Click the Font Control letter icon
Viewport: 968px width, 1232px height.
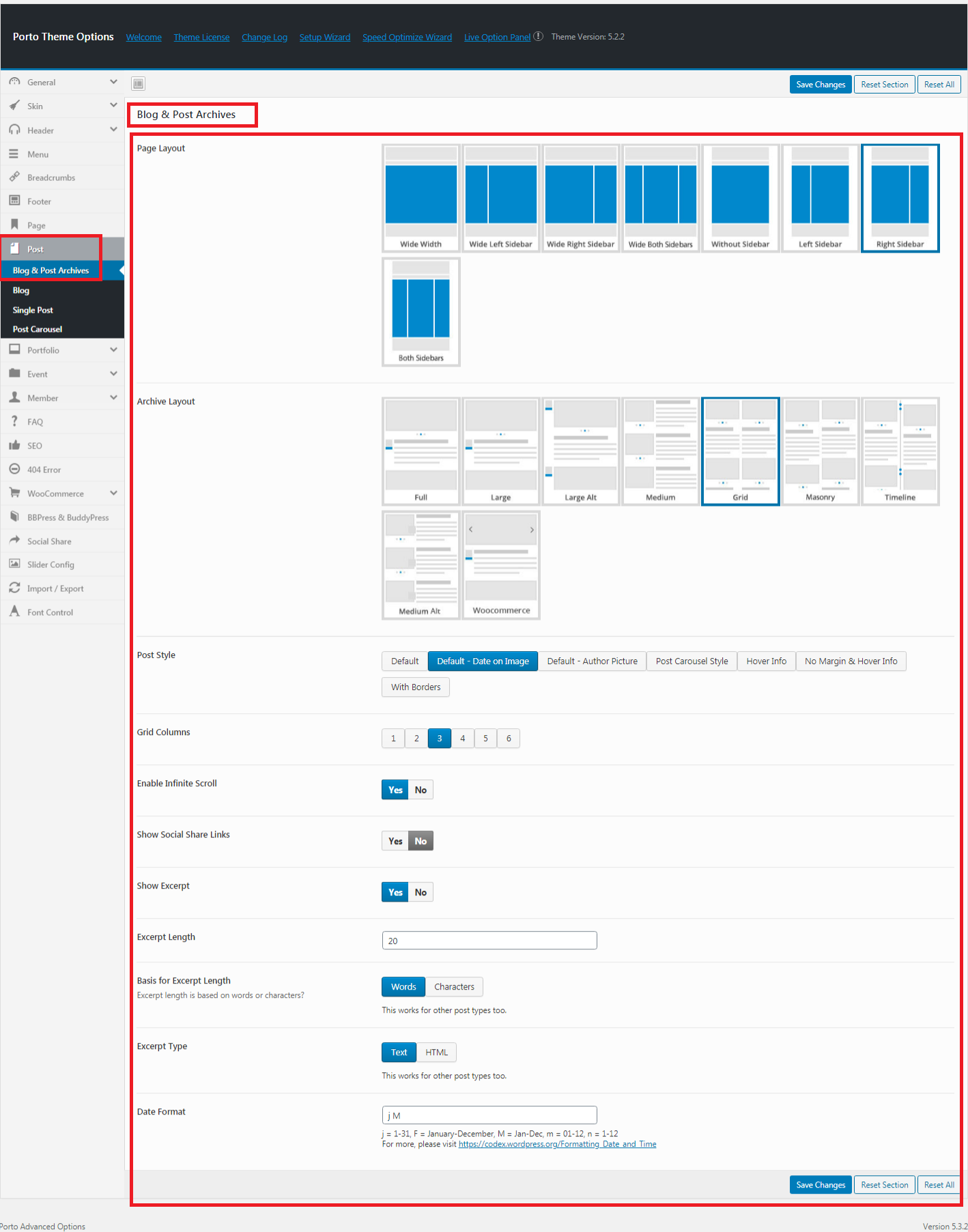pos(14,612)
